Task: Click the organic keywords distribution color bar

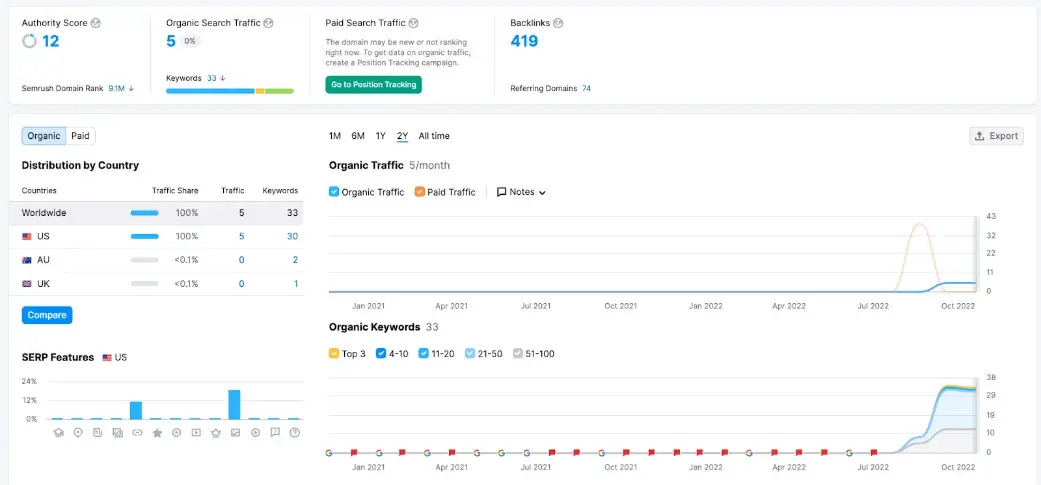Action: tap(230, 91)
